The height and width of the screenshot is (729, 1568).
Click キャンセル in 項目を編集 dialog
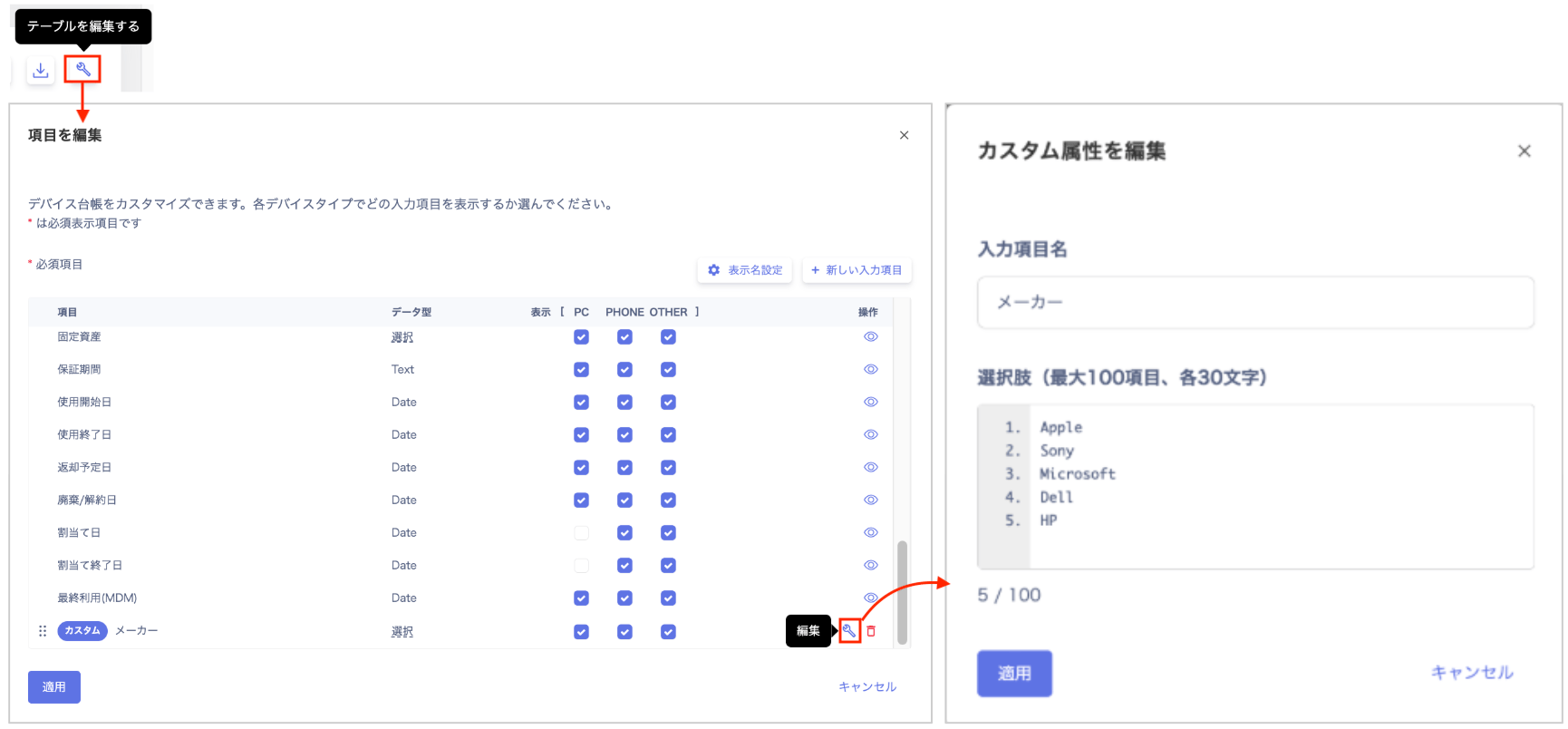click(867, 687)
